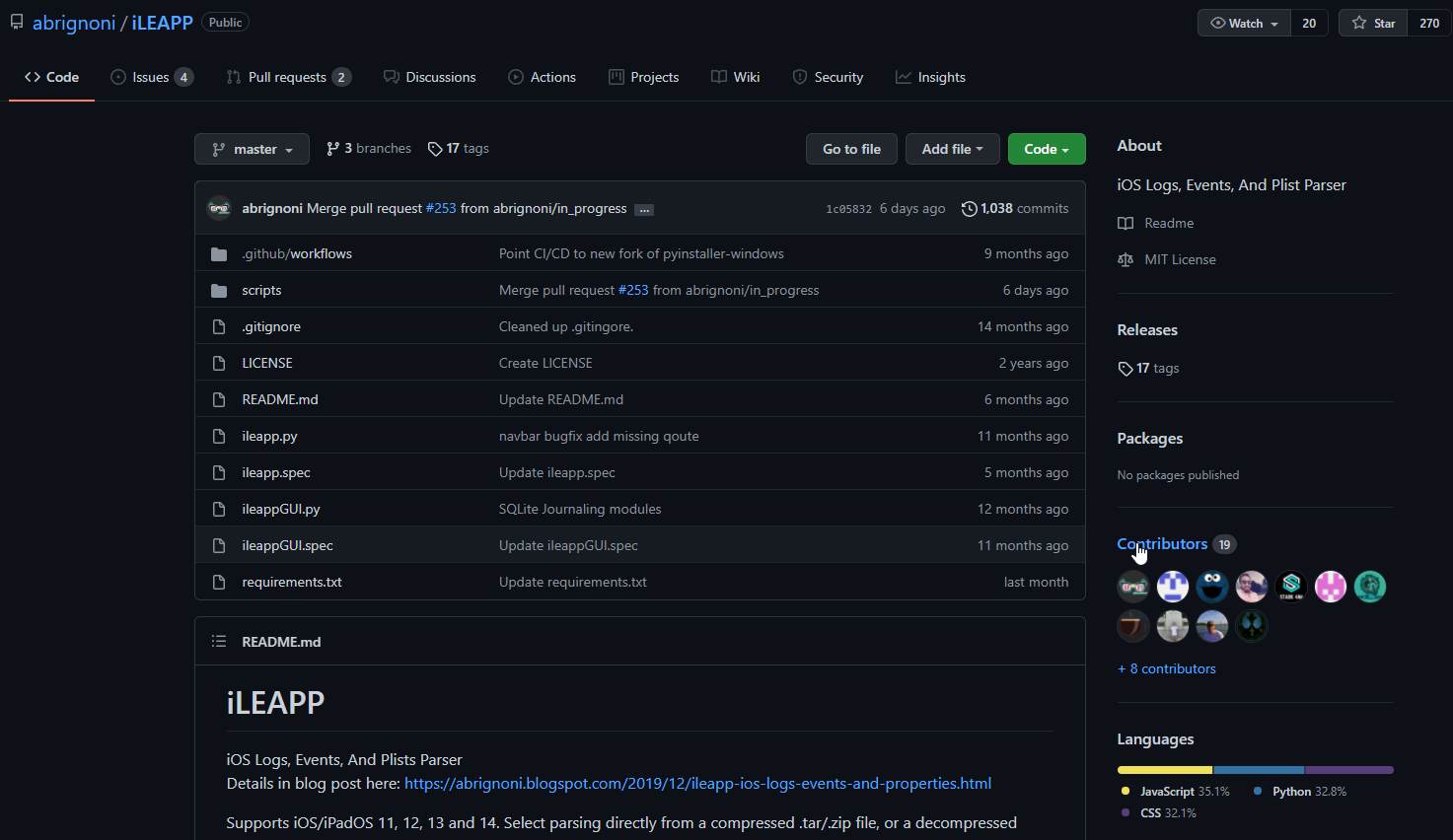This screenshot has height=840, width=1453.
Task: View the 3 branches link
Action: click(369, 148)
